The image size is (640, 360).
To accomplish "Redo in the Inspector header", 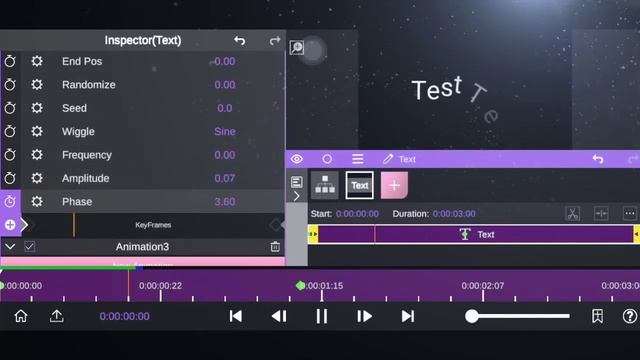I will coord(275,40).
